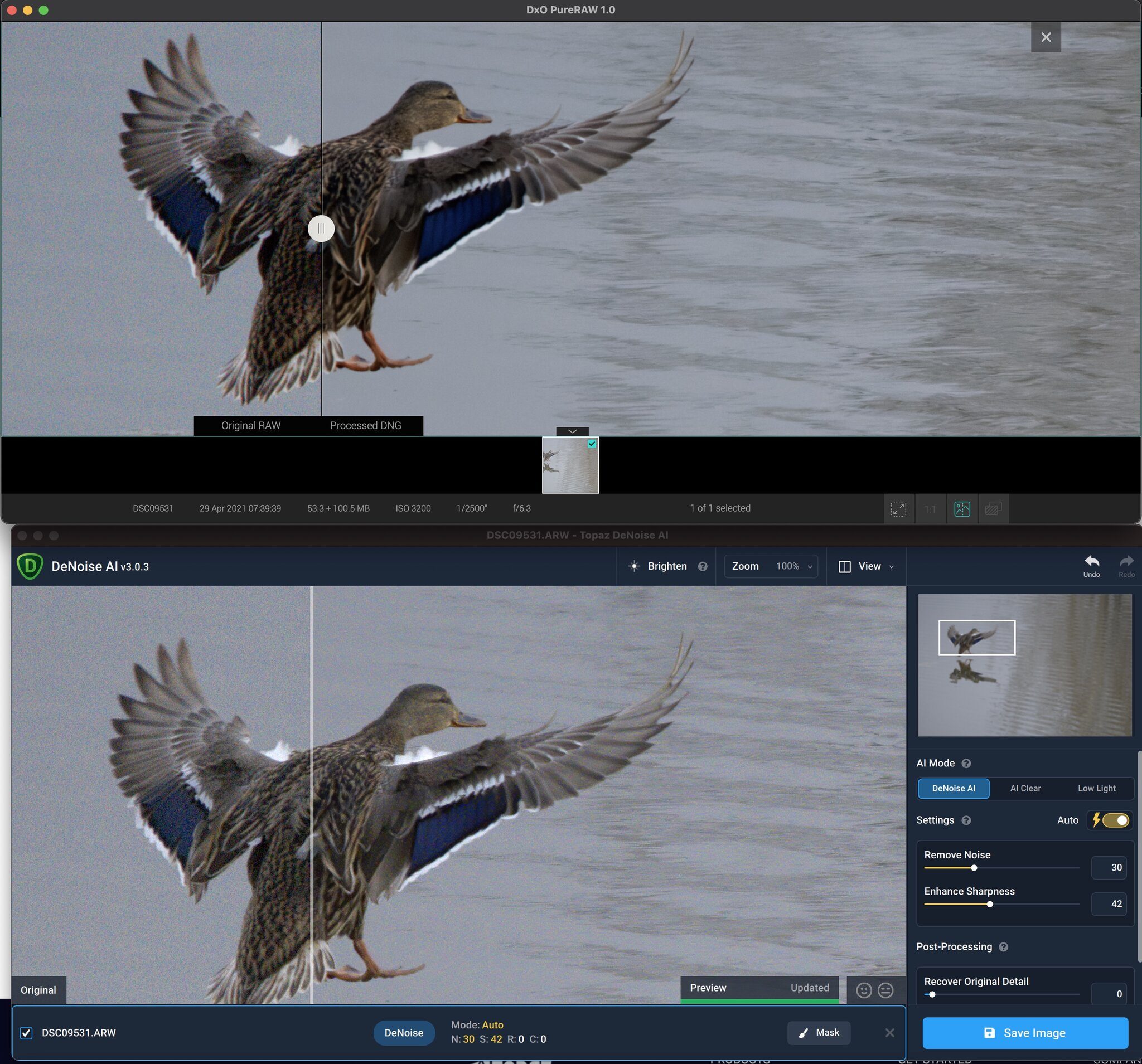Toggle the DSC09531.ARW file checkbox
Image resolution: width=1142 pixels, height=1064 pixels.
coord(26,1033)
